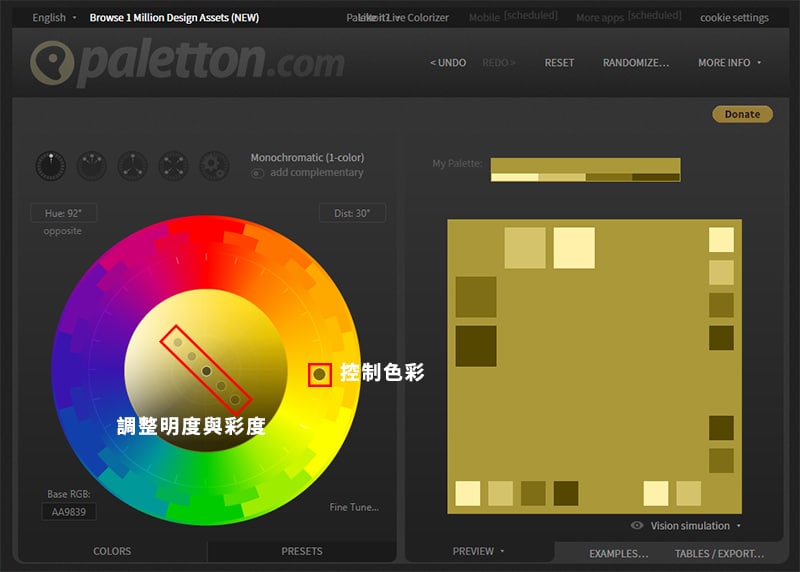Select the Tetrad color scheme icon

coord(173,166)
